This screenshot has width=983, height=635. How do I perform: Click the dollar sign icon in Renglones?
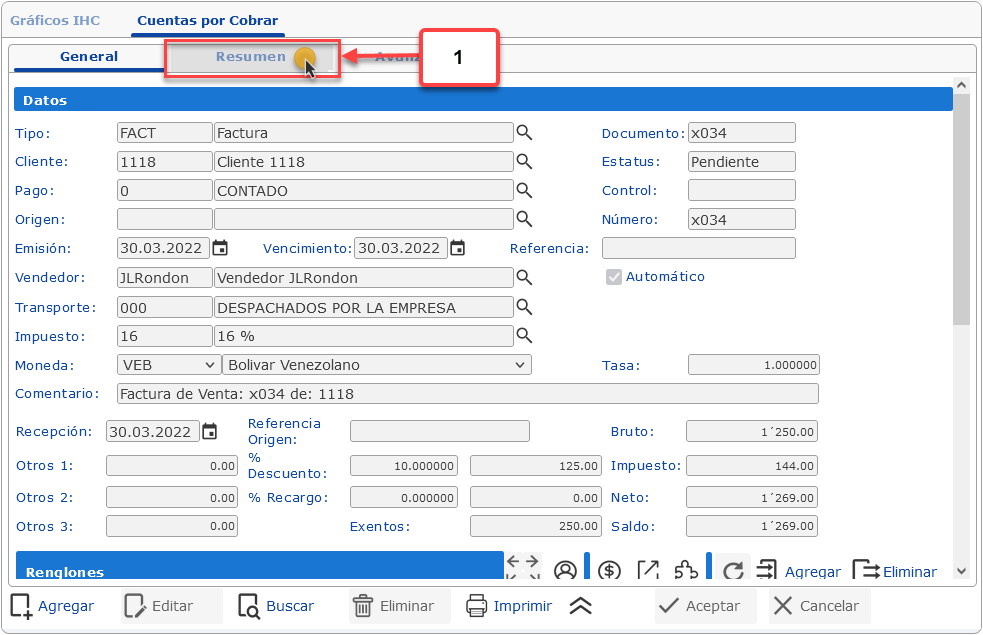[609, 571]
